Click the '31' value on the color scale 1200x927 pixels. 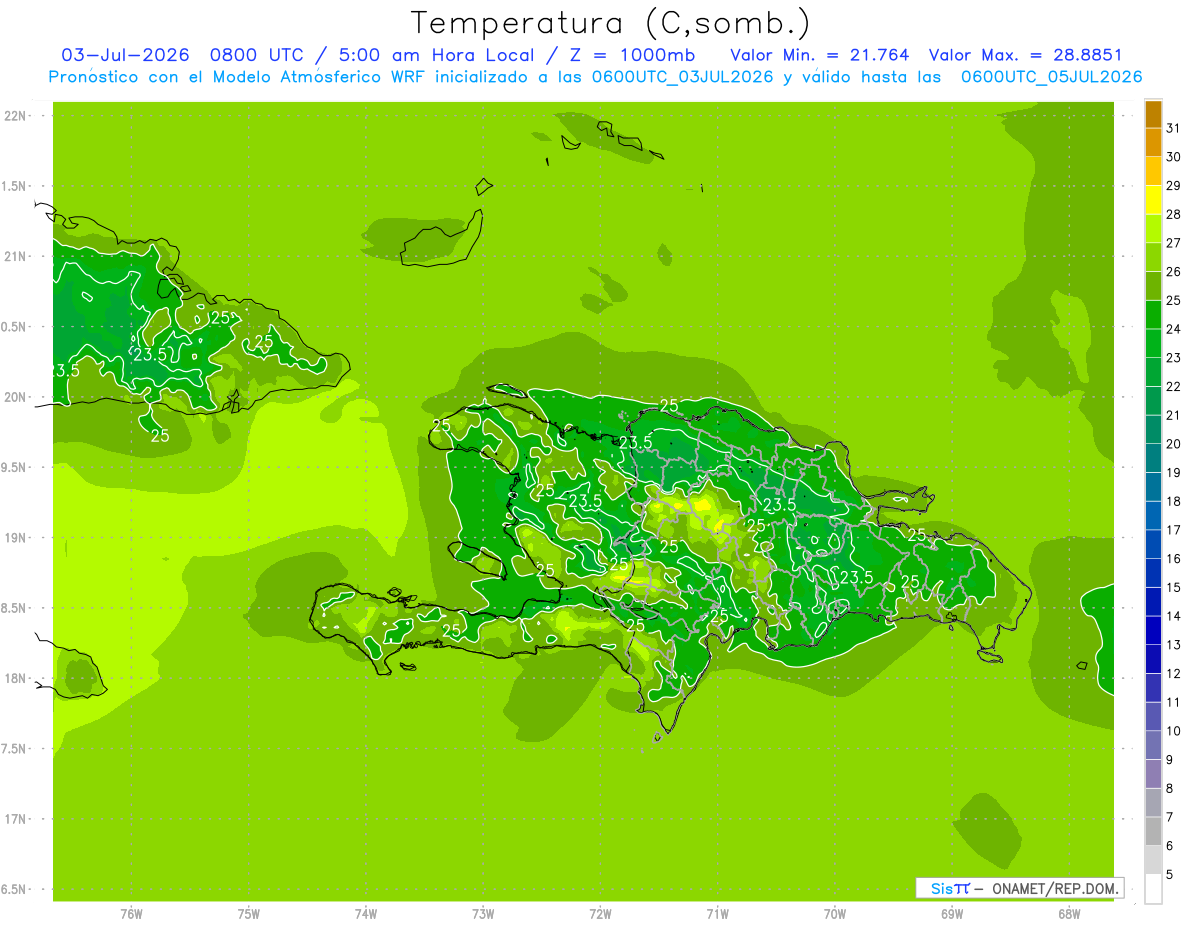(1173, 128)
